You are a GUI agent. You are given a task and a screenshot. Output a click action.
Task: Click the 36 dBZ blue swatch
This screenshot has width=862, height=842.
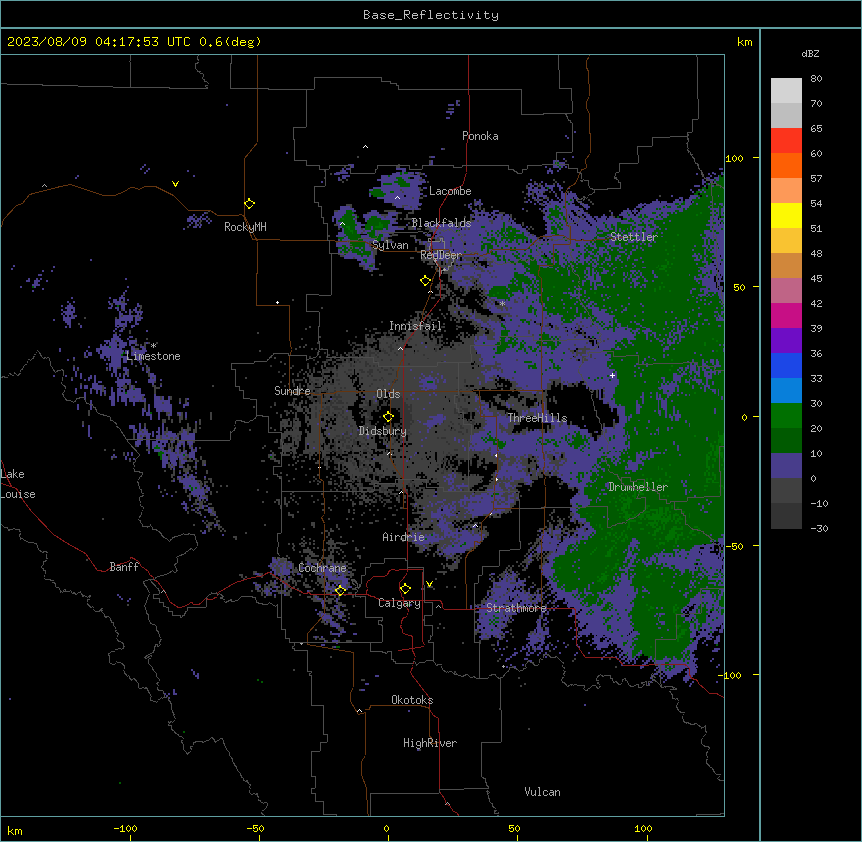786,365
